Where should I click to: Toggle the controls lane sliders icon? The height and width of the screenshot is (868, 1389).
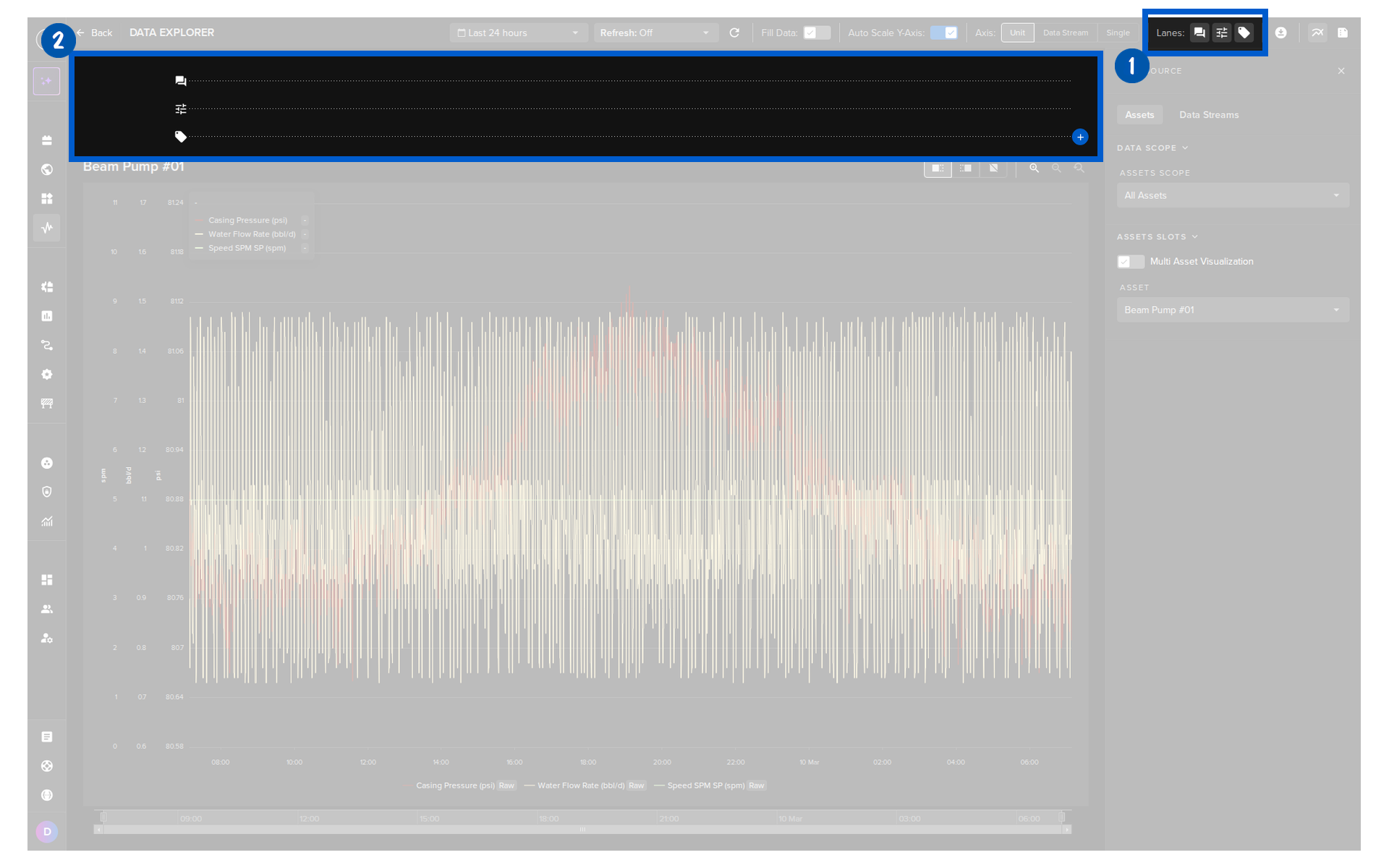1222,33
